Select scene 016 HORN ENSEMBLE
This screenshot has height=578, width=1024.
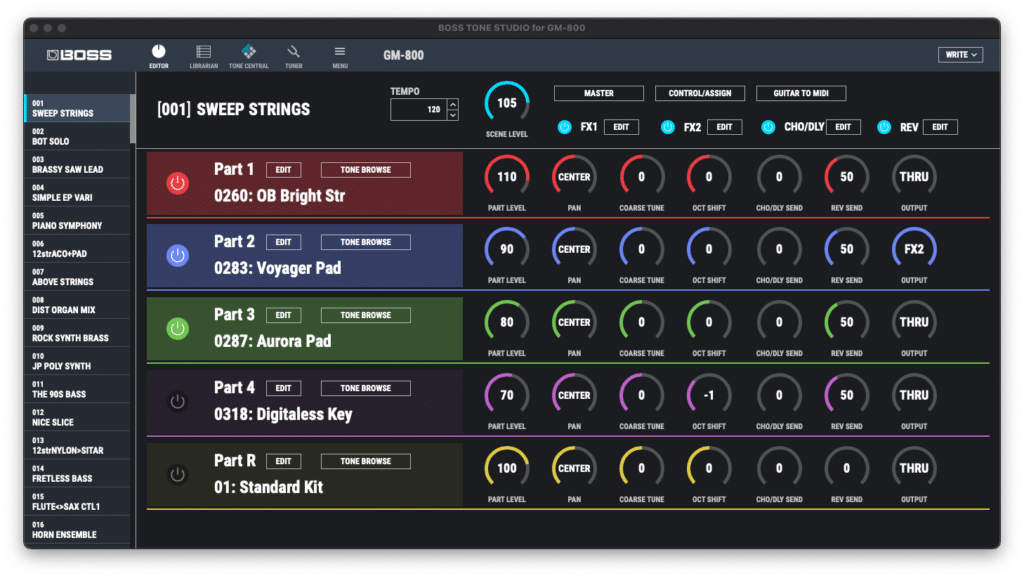click(77, 530)
